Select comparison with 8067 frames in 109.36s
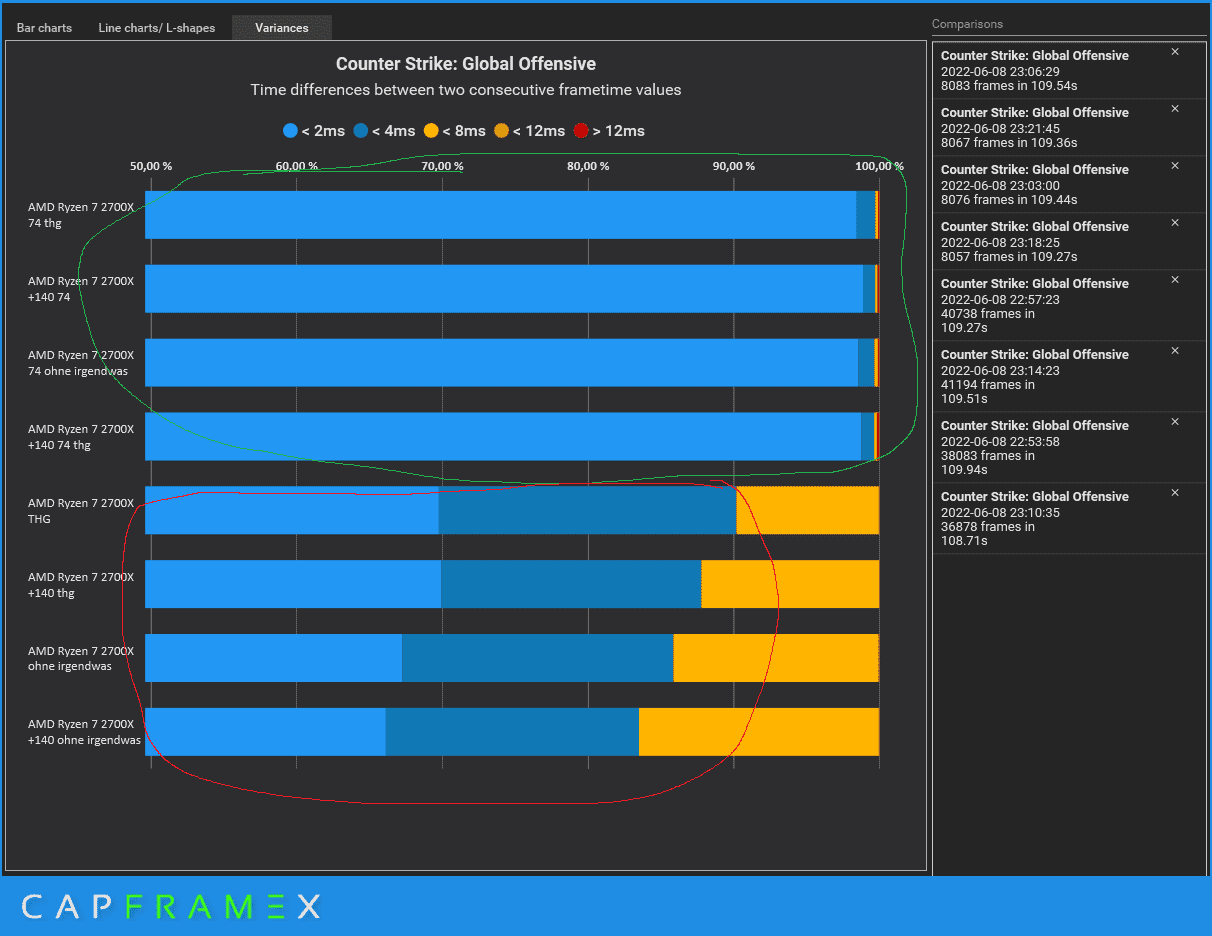1212x936 pixels. point(1069,127)
